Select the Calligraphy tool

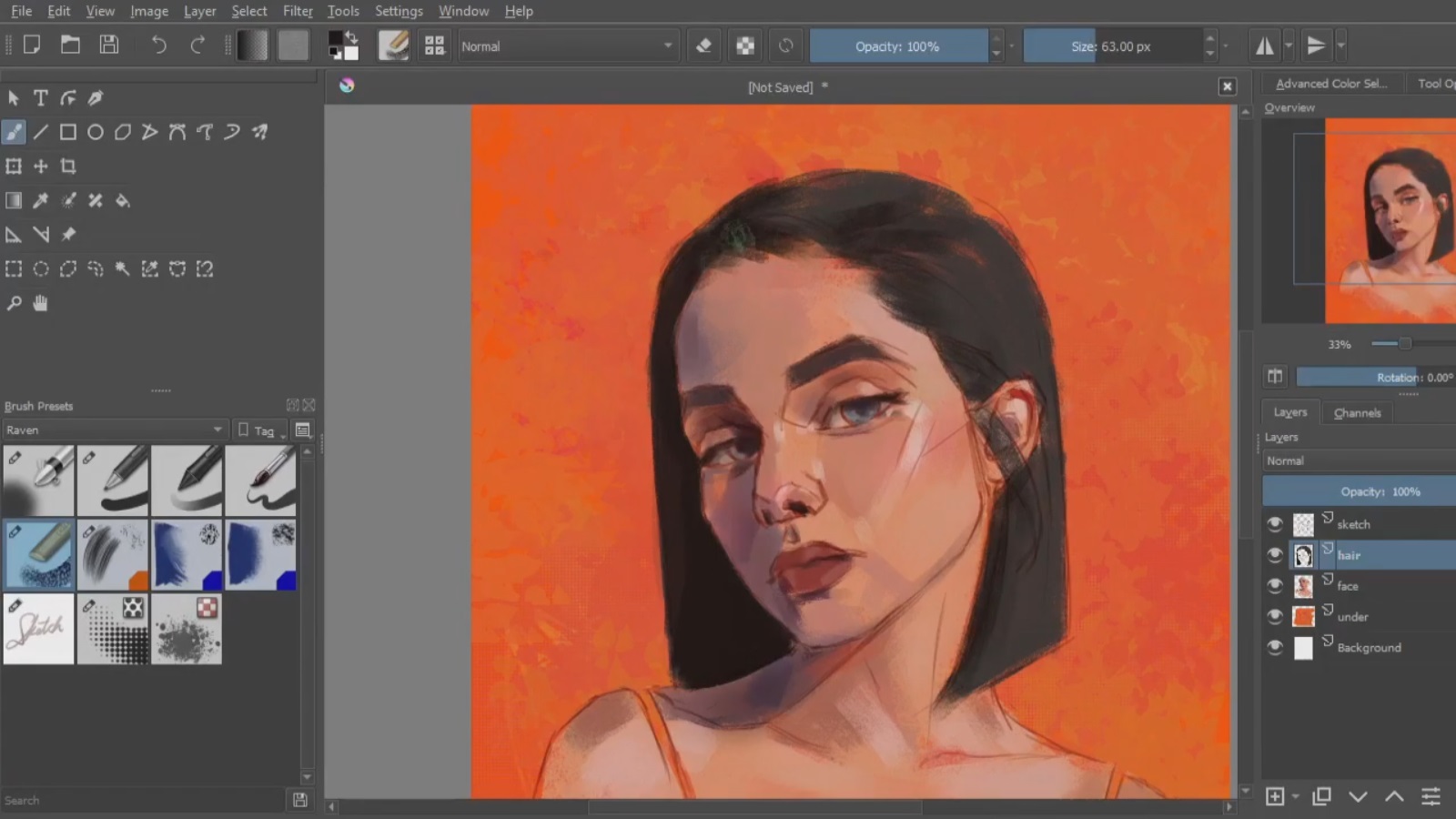95,97
